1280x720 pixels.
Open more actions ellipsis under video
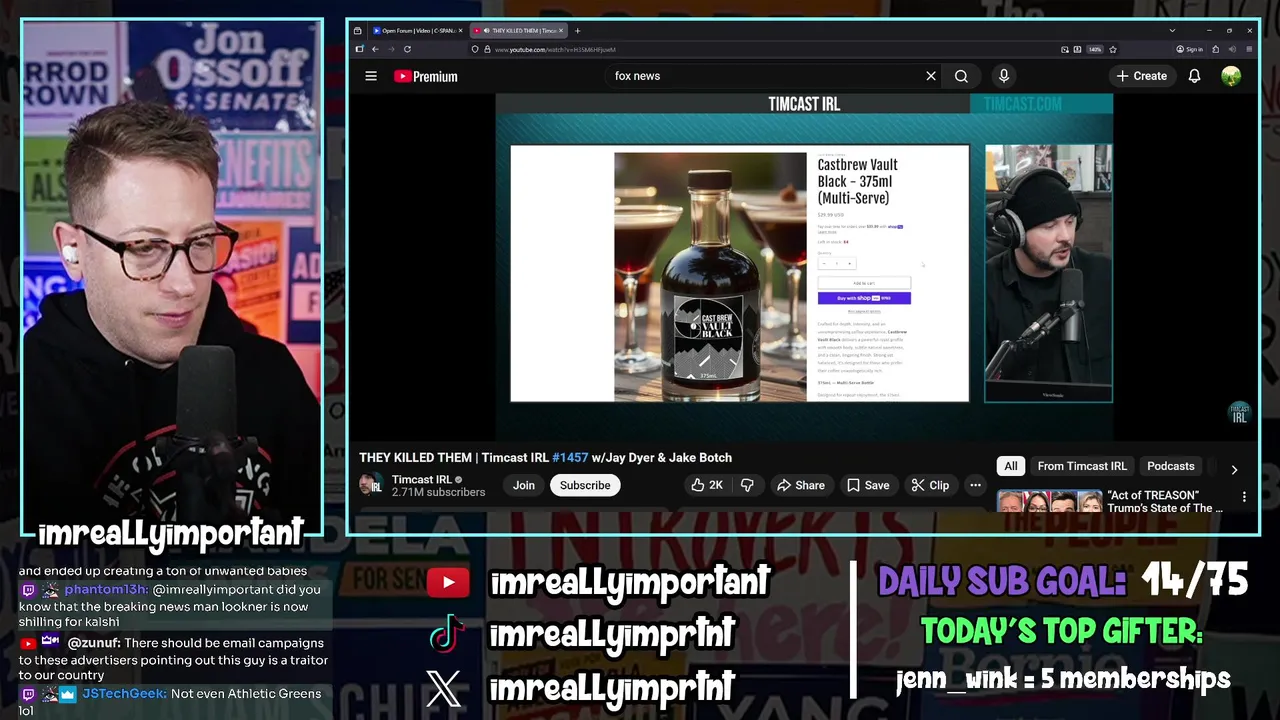[975, 485]
